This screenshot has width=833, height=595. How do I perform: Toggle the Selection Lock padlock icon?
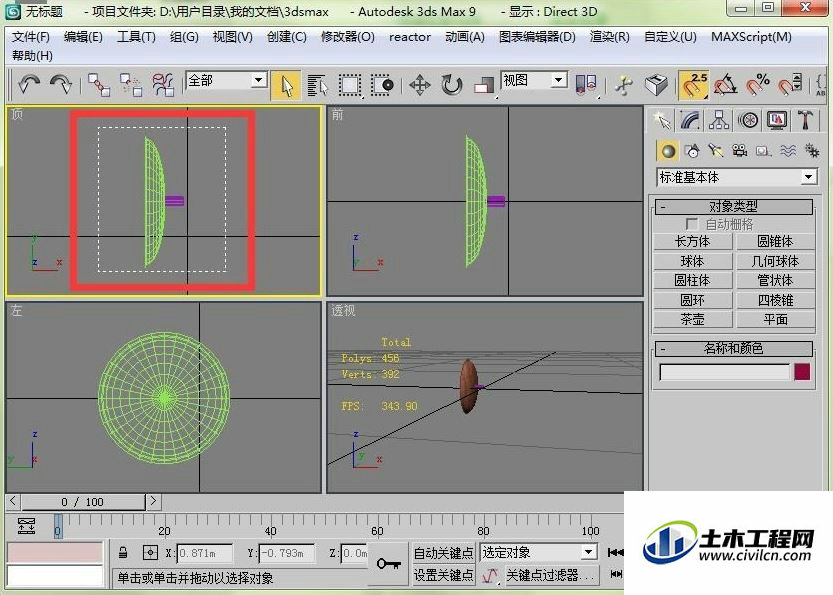pyautogui.click(x=123, y=553)
